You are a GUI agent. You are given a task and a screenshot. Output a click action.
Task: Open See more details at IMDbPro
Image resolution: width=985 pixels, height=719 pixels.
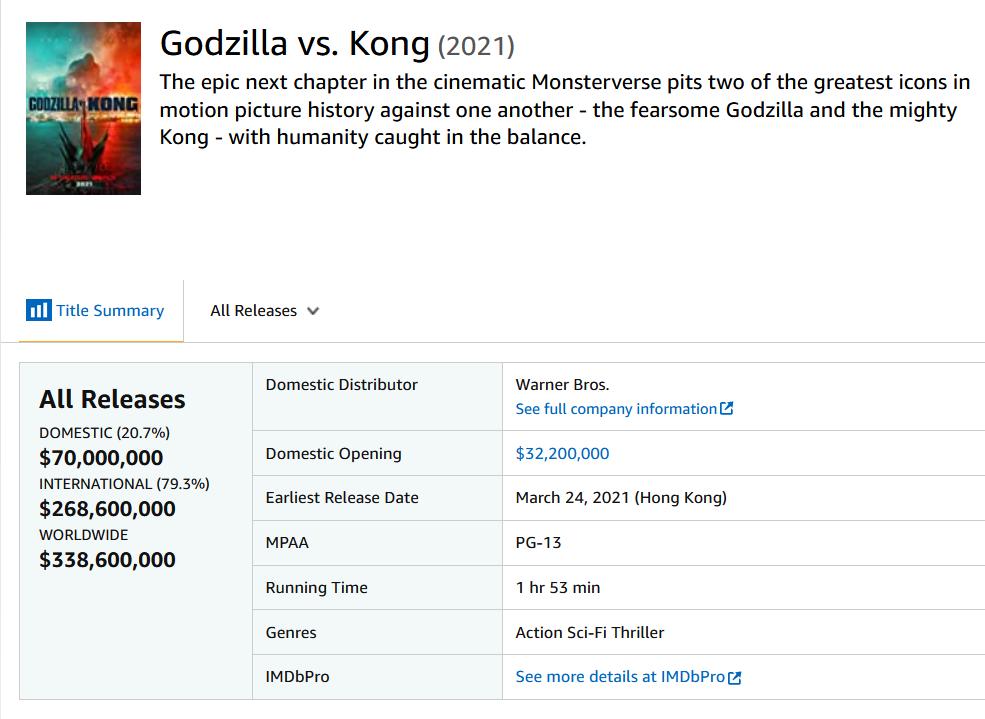pos(620,677)
